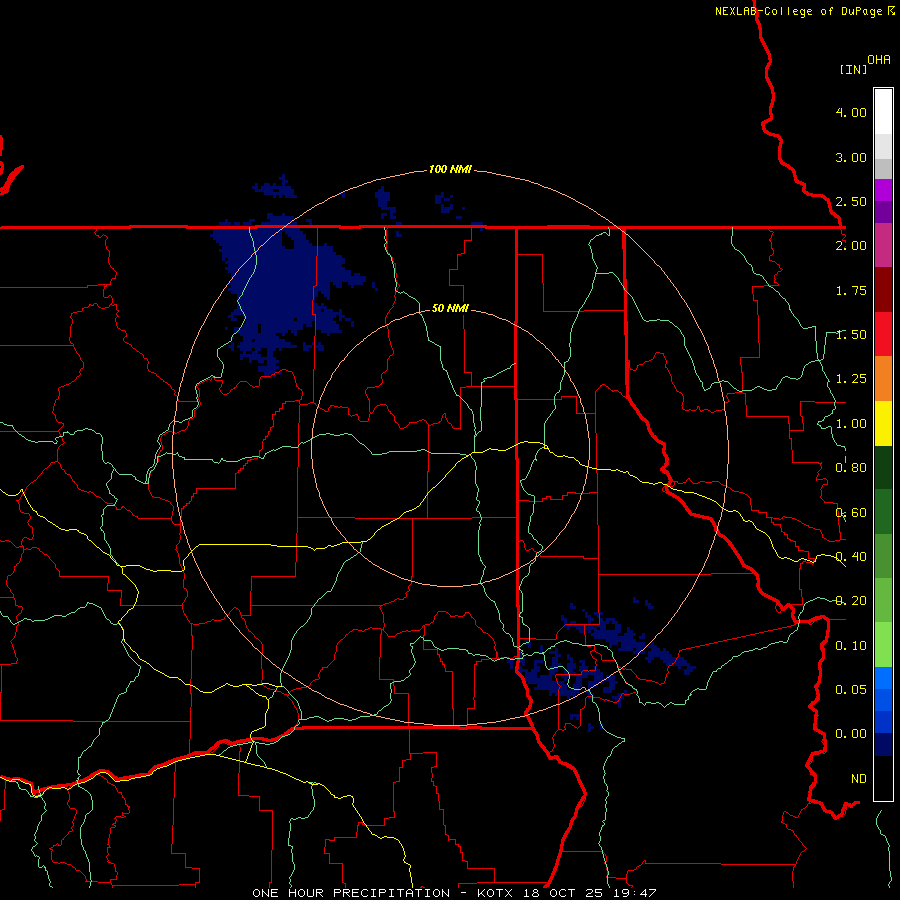Select the 1.75 legend value
900x900 pixels.
851,290
